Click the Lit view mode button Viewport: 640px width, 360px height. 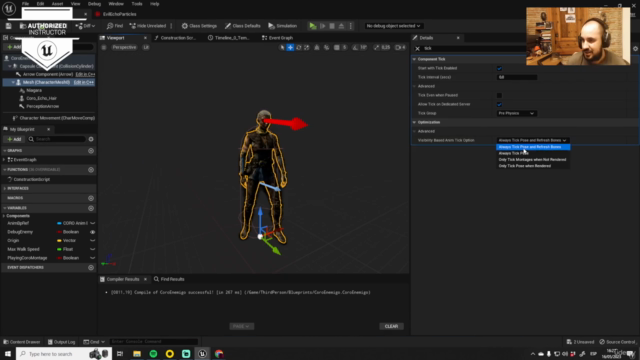(x=146, y=47)
